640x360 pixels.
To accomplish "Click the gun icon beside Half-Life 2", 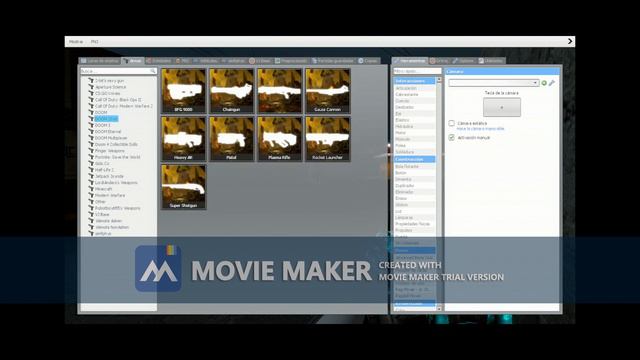I will (91, 170).
